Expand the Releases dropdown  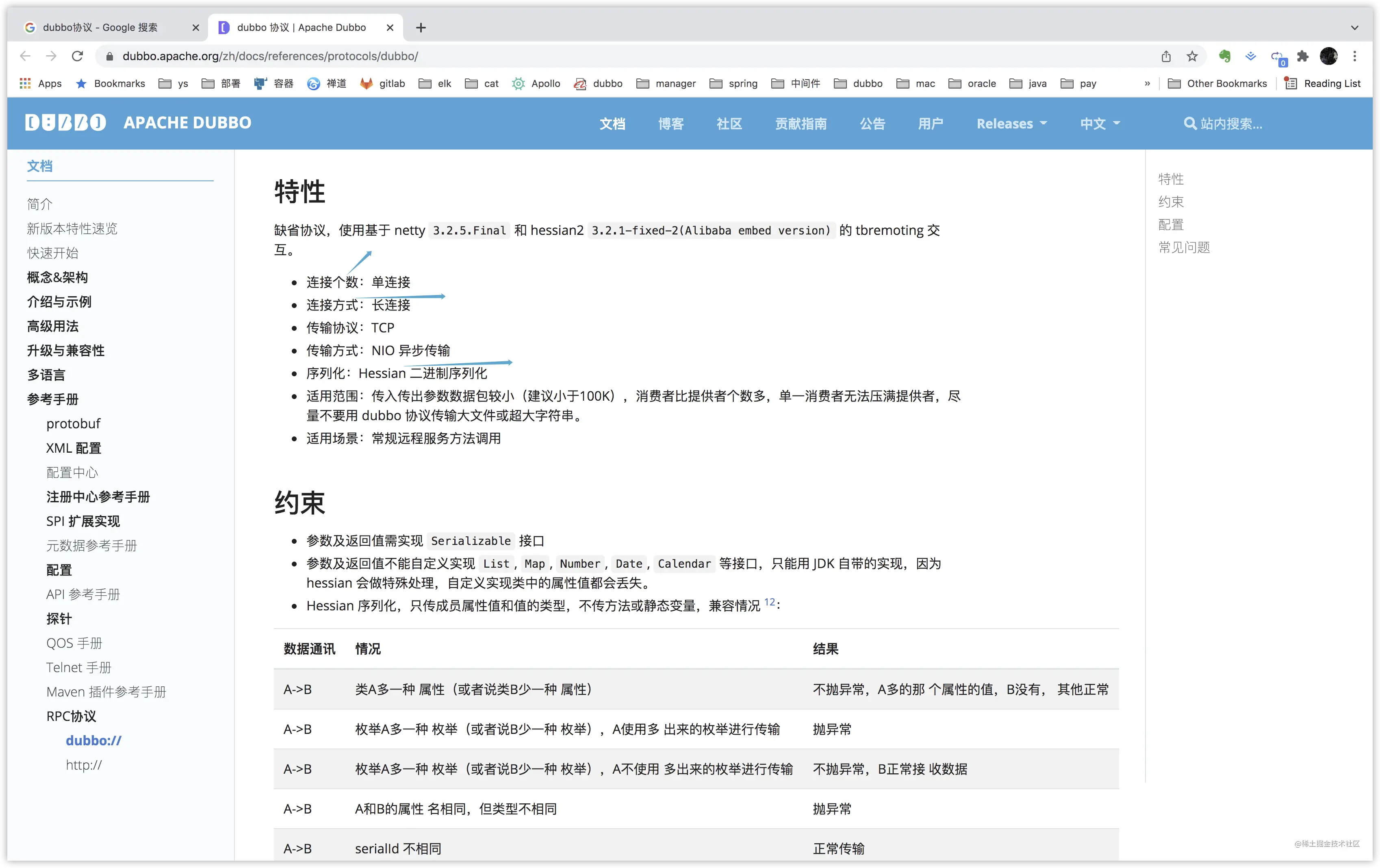coord(1011,124)
